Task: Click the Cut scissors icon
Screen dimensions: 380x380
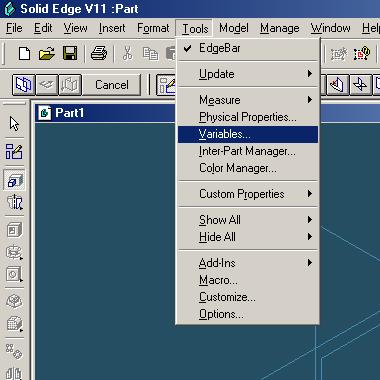Action: (x=128, y=54)
